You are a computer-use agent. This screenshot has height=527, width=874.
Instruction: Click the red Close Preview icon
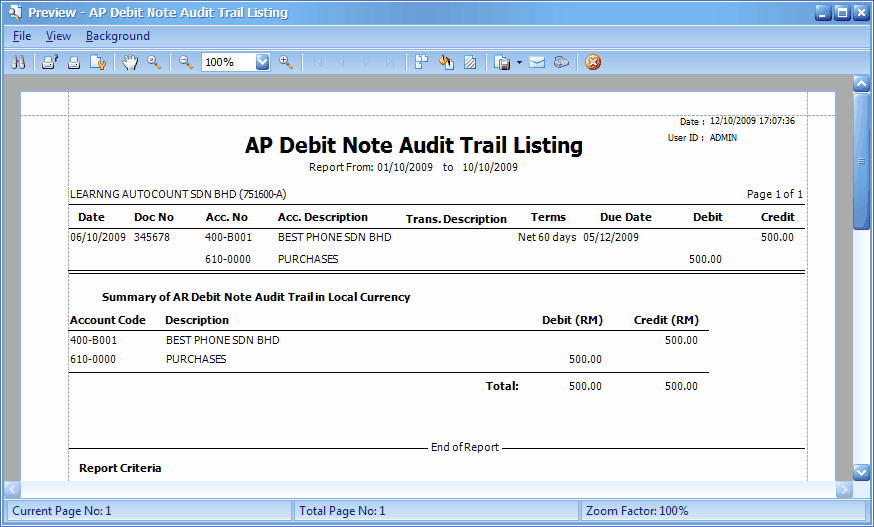click(x=593, y=62)
